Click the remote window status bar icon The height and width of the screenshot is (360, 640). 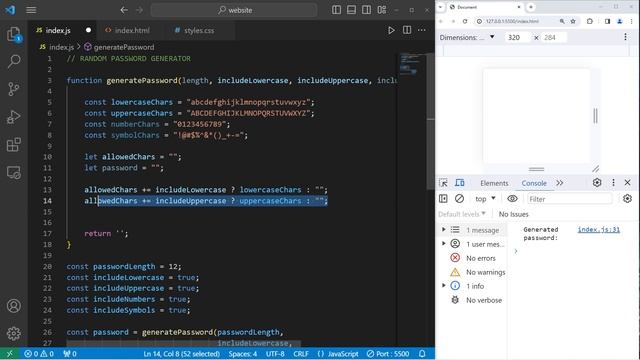9,354
